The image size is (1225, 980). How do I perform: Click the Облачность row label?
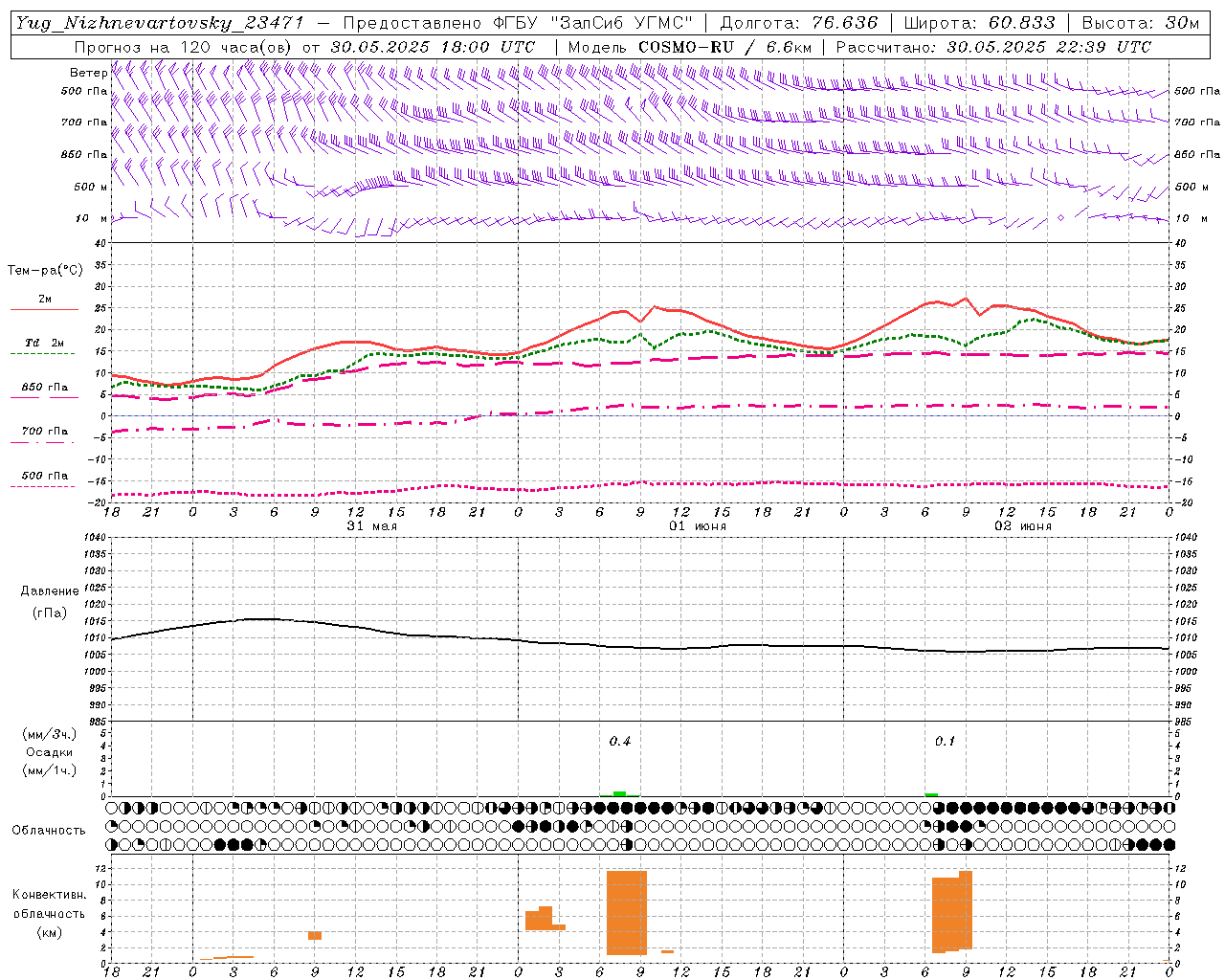[x=49, y=831]
